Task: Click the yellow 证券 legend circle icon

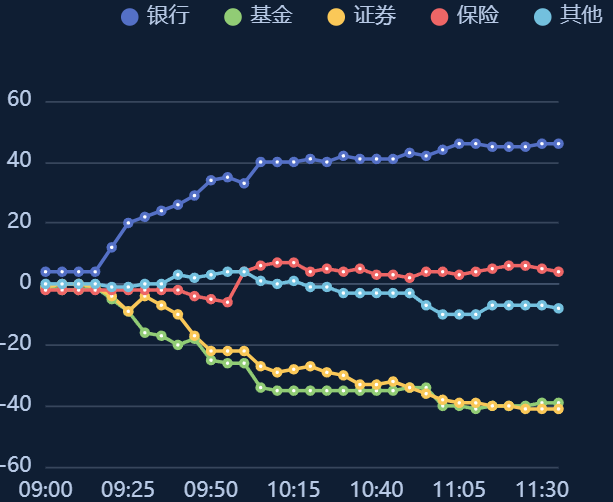Action: tap(337, 16)
